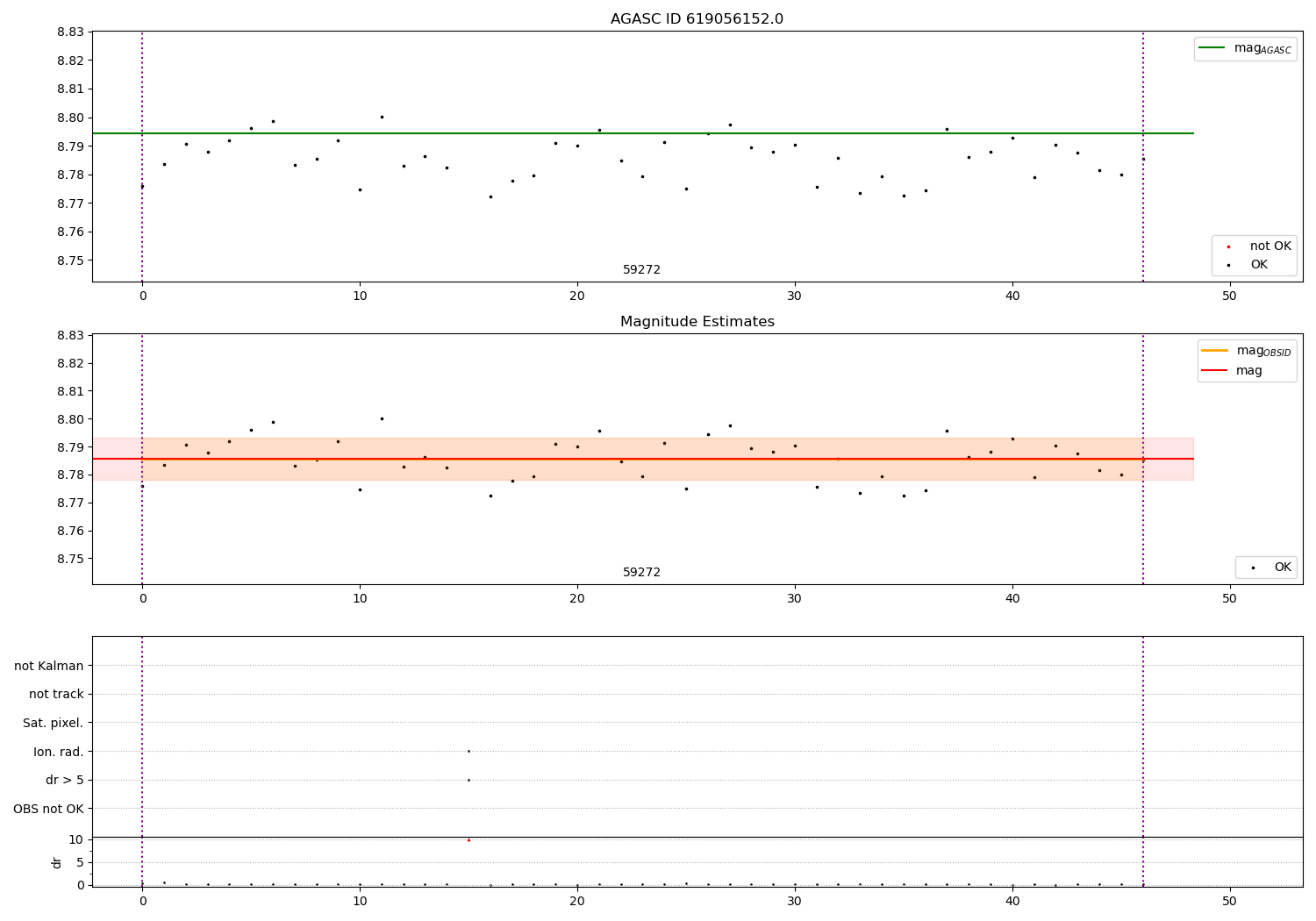Click the mag OBSID legend label

(1263, 351)
